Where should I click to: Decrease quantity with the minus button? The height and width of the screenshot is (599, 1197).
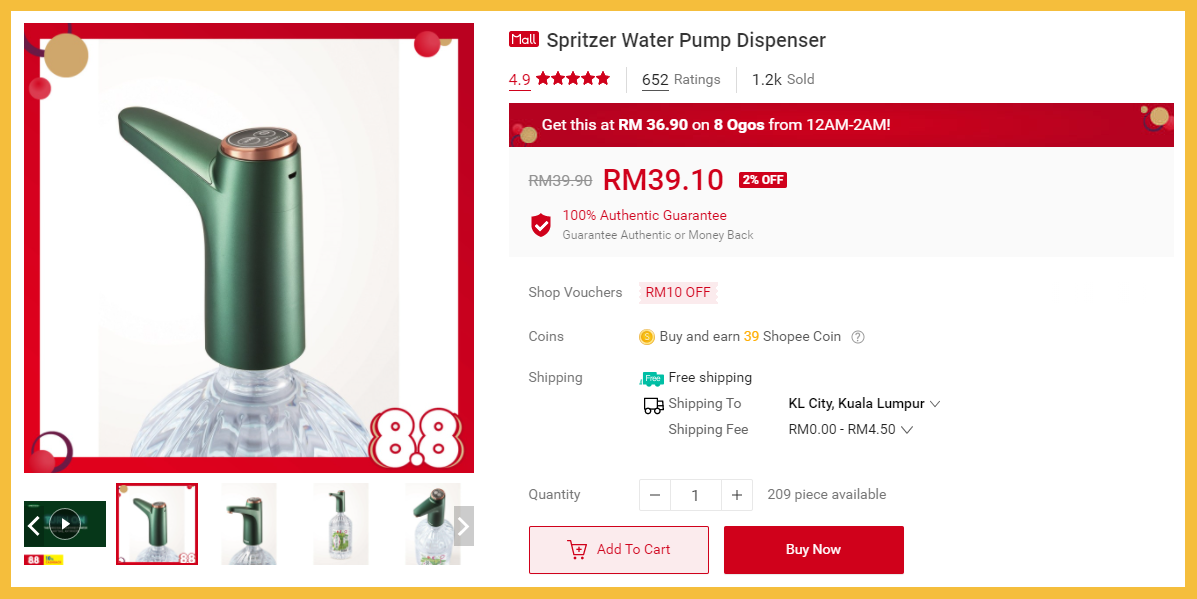coord(655,495)
